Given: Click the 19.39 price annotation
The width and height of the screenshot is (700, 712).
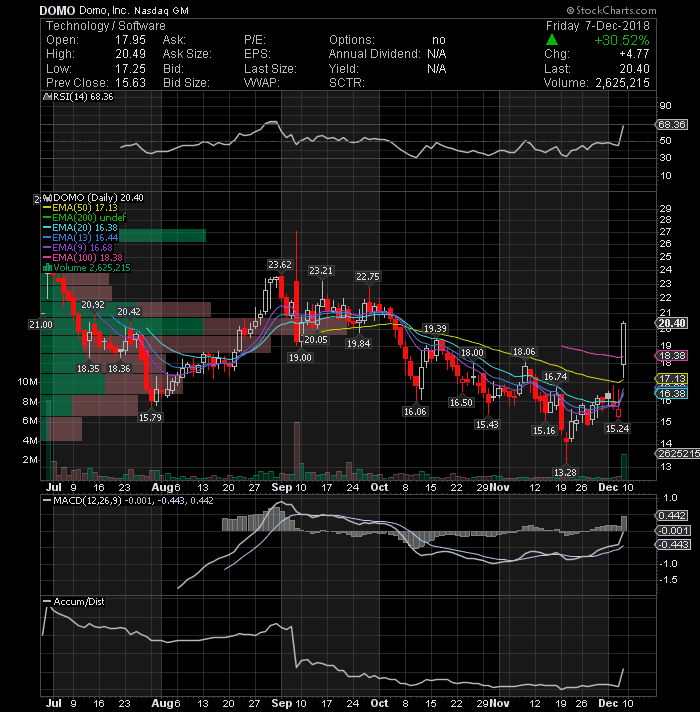Looking at the screenshot, I should (435, 328).
